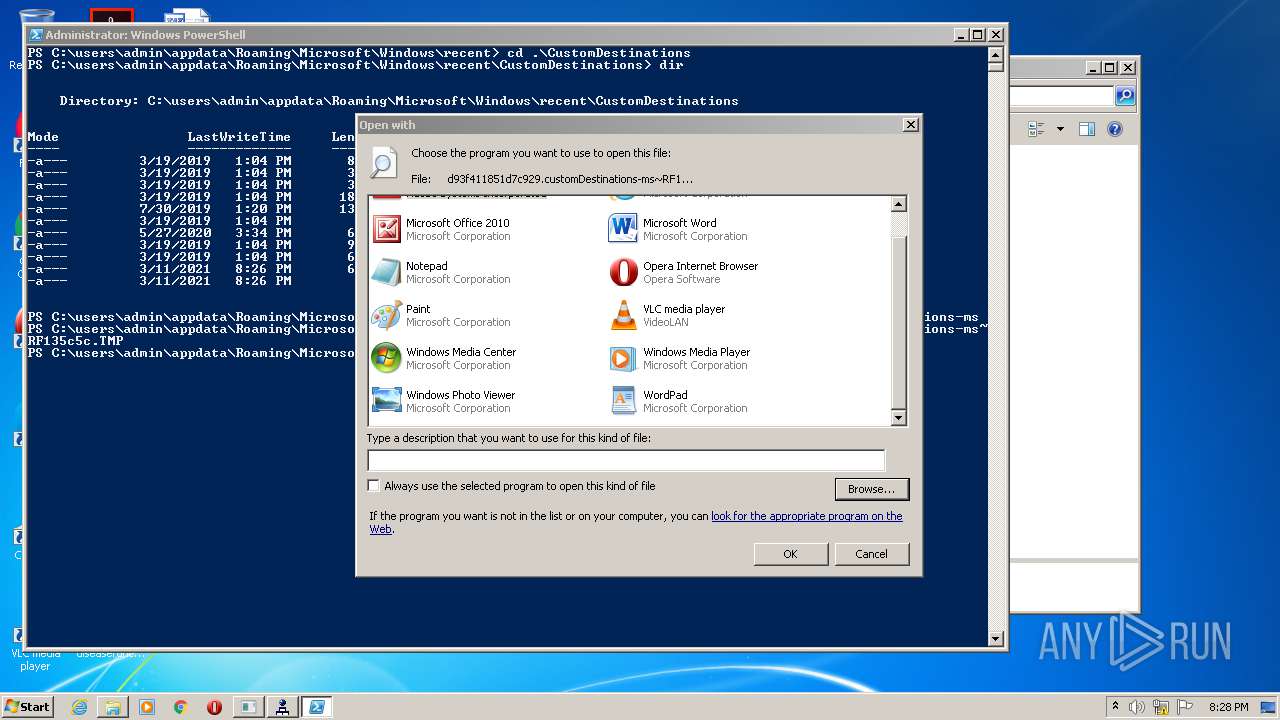Show hidden tray icons arrow
The height and width of the screenshot is (720, 1280).
point(1115,707)
